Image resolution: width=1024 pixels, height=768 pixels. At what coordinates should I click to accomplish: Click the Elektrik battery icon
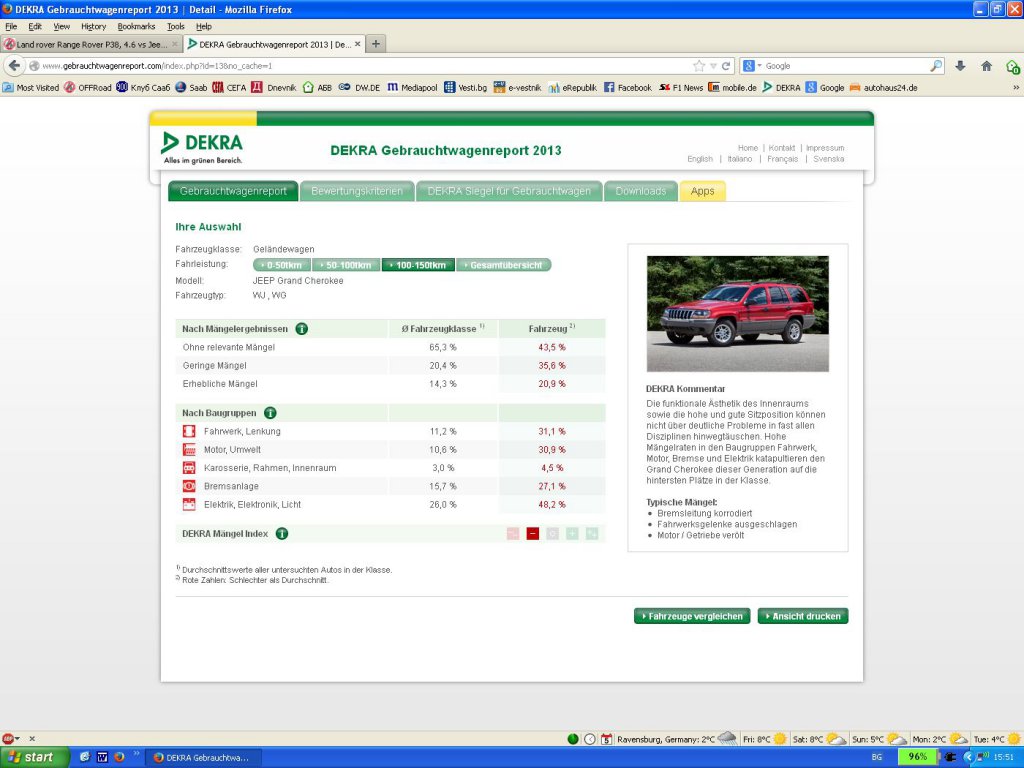189,504
